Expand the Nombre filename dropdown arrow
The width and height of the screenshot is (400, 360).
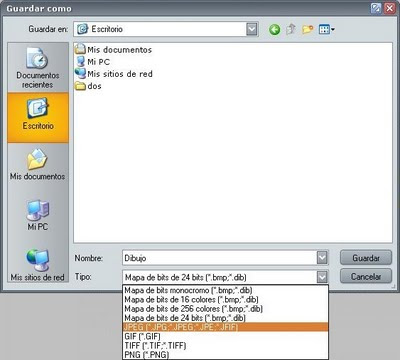(x=322, y=258)
